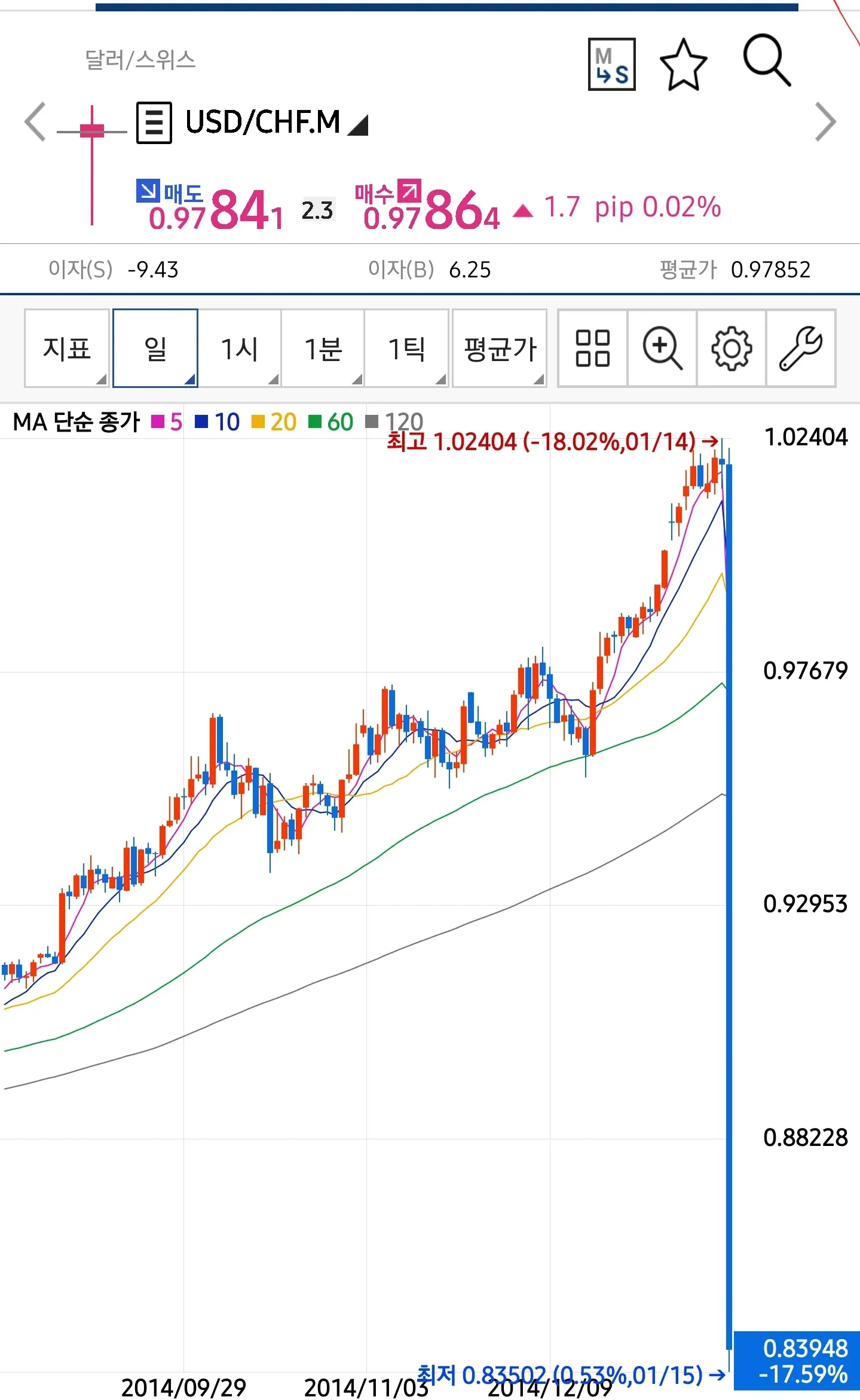This screenshot has height=1400, width=860.
Task: Tap the mini candlestick thumbnail
Action: point(92,165)
